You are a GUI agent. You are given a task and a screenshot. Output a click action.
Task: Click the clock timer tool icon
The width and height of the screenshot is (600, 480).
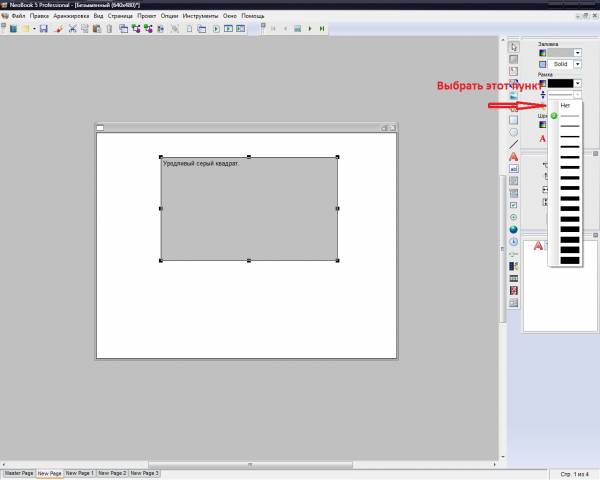pos(514,241)
